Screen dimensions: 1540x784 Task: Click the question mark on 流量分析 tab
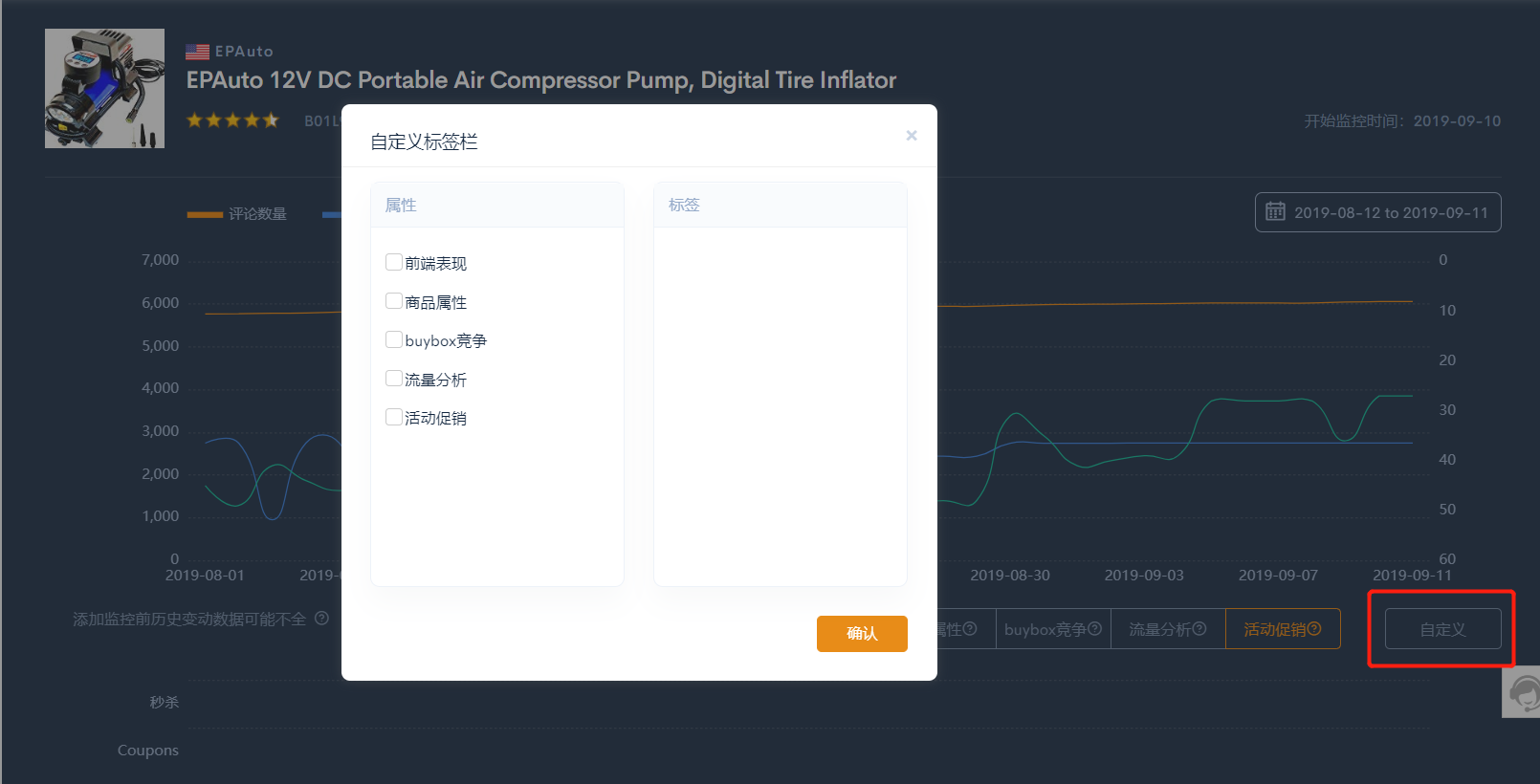point(1199,628)
